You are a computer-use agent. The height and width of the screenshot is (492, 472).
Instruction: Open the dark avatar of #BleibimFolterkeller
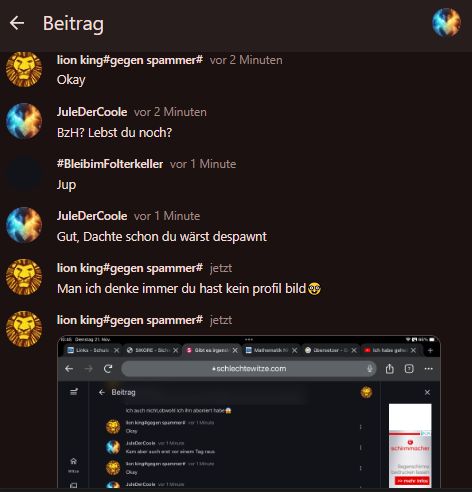(24, 173)
